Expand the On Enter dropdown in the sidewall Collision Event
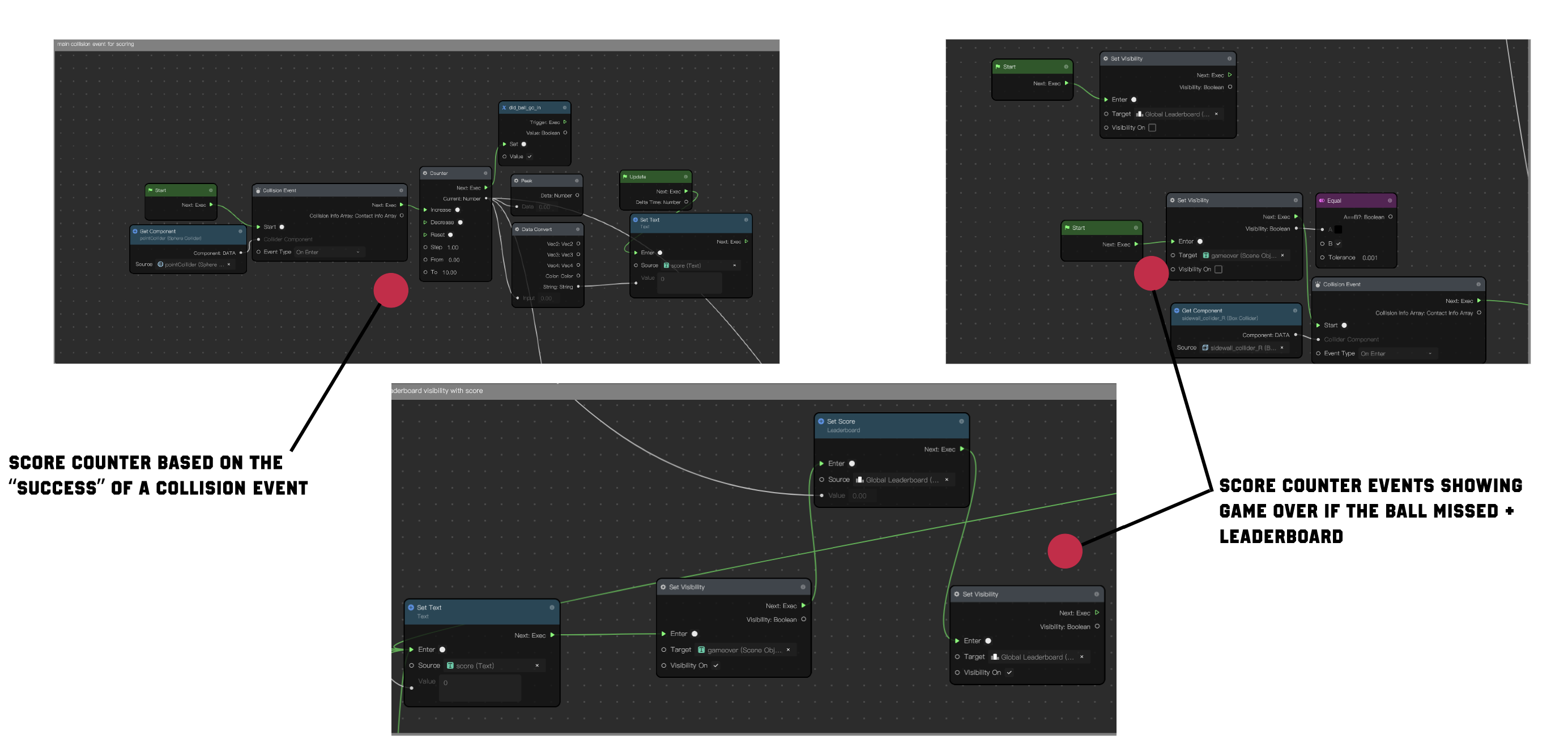 (x=1397, y=353)
